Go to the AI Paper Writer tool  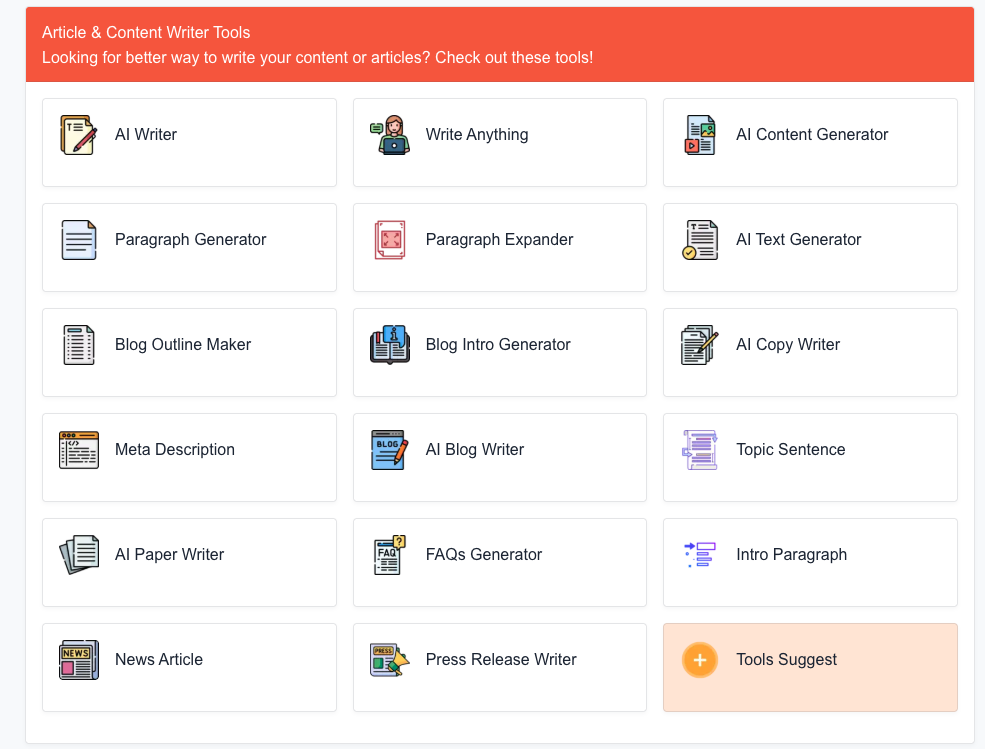(169, 555)
